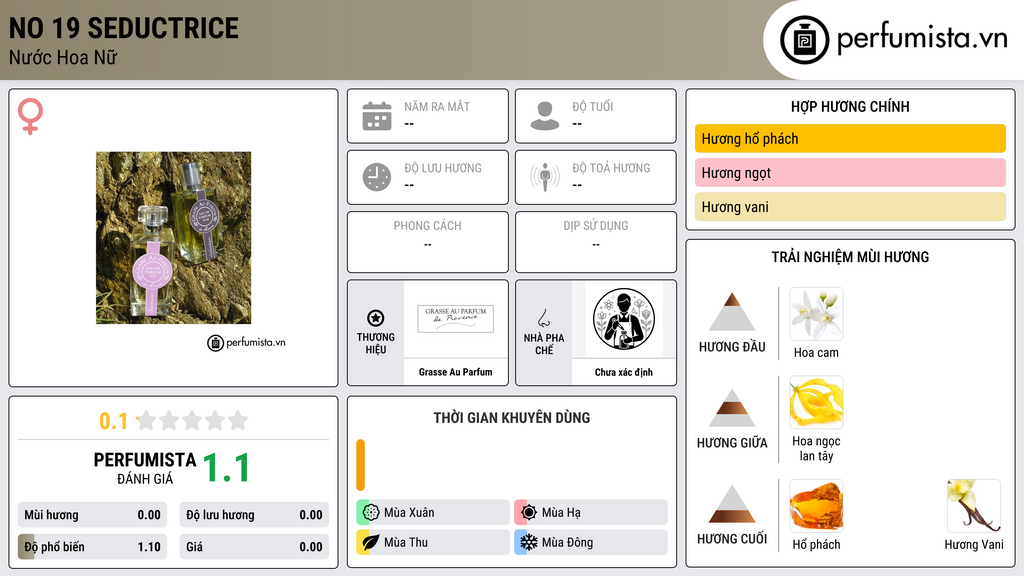Viewport: 1024px width, 576px height.
Task: Click the Grasse Au Parfum brand logo image
Action: click(456, 319)
